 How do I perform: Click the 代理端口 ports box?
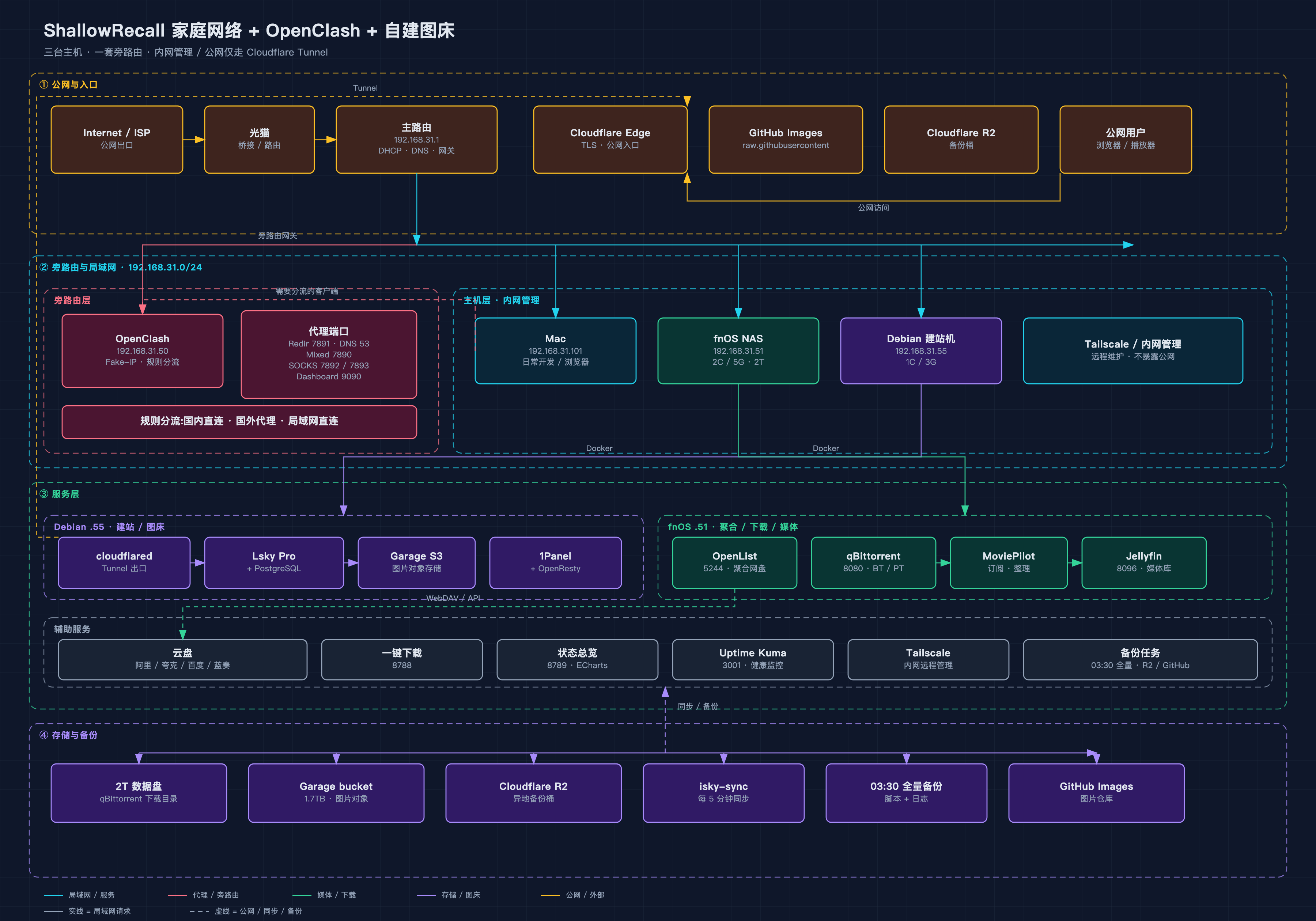[328, 354]
